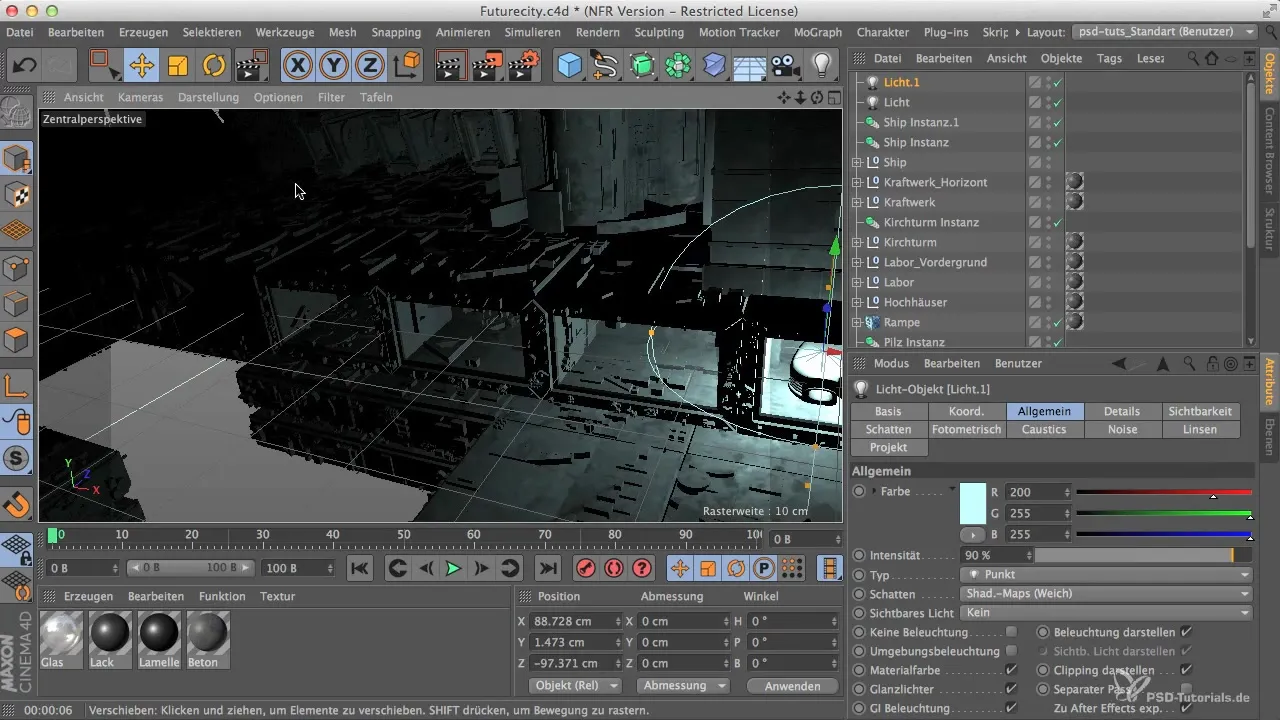The width and height of the screenshot is (1280, 720).
Task: Open Render Settings icon
Action: (x=524, y=66)
